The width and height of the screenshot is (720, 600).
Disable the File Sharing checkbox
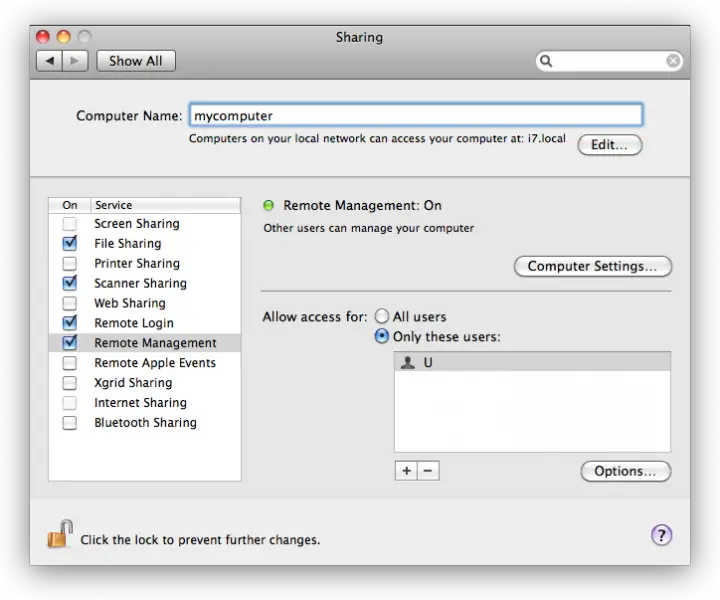pyautogui.click(x=70, y=243)
